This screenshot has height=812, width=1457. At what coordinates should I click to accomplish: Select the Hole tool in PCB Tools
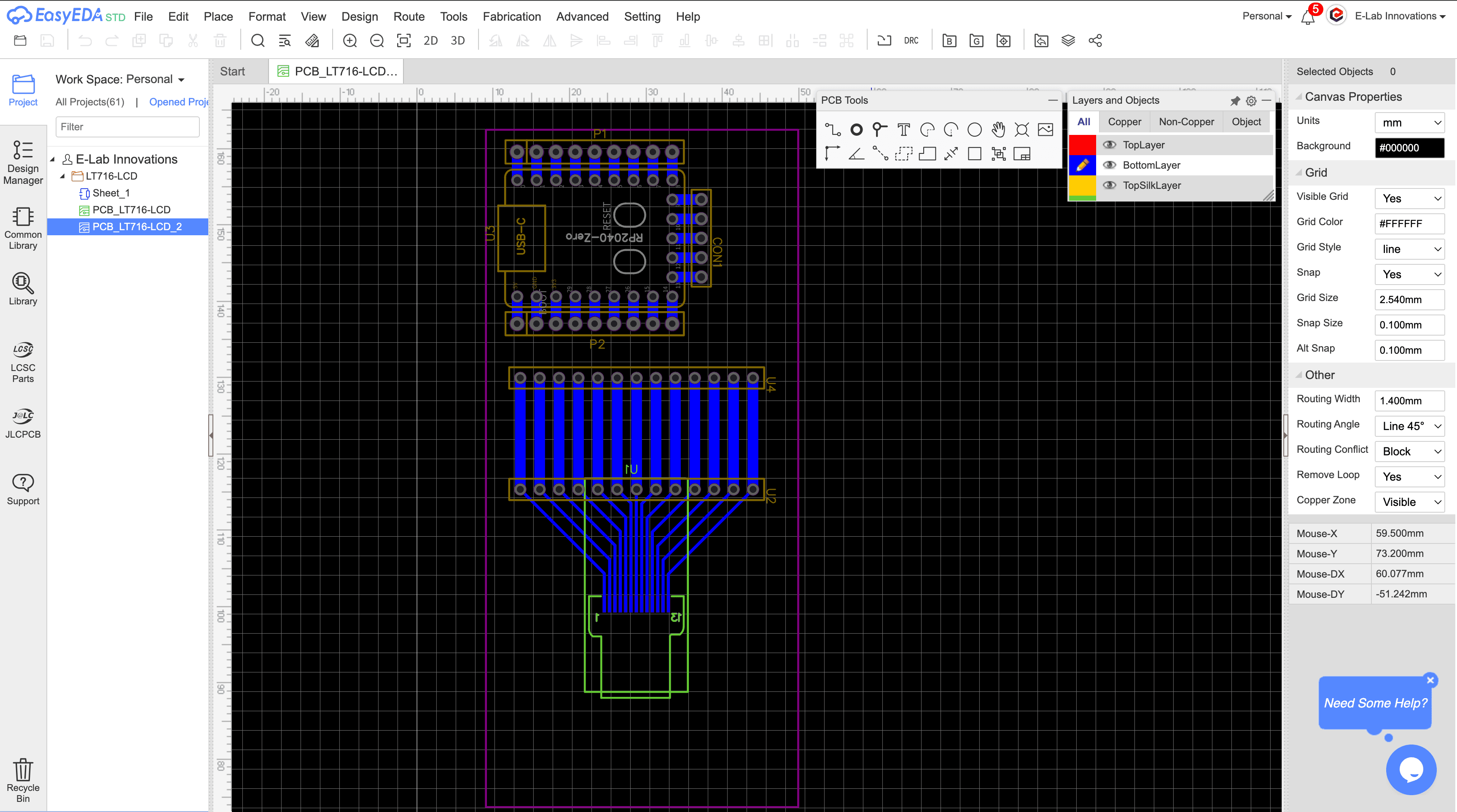click(1022, 129)
